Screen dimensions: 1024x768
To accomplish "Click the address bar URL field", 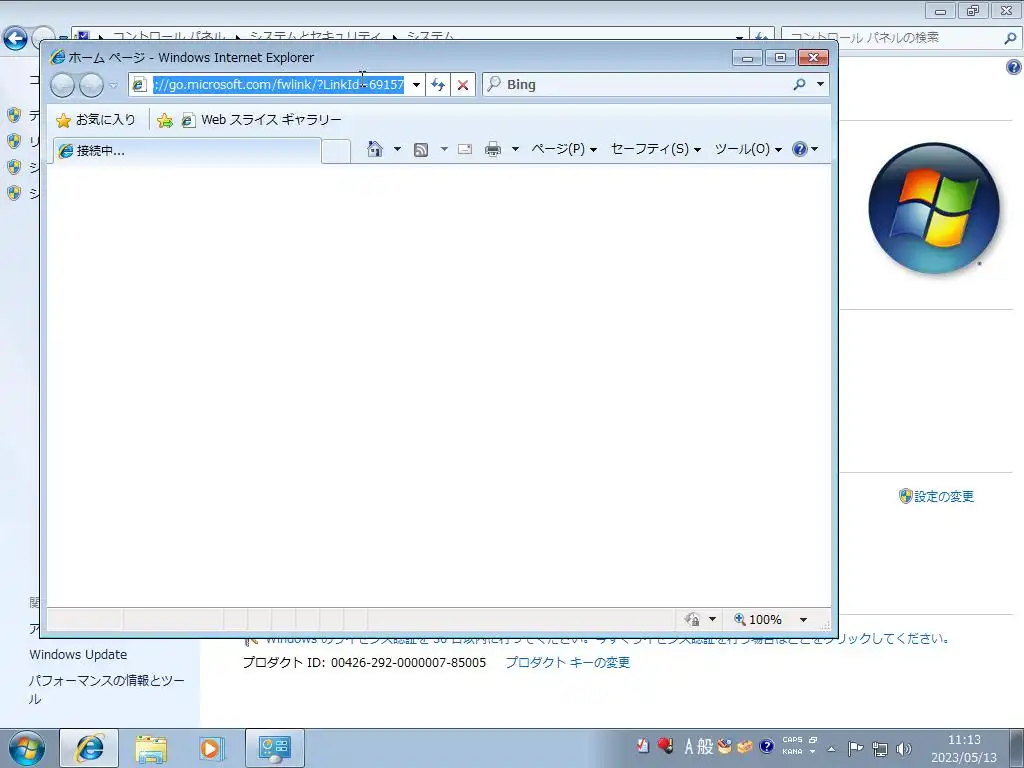I will point(279,84).
